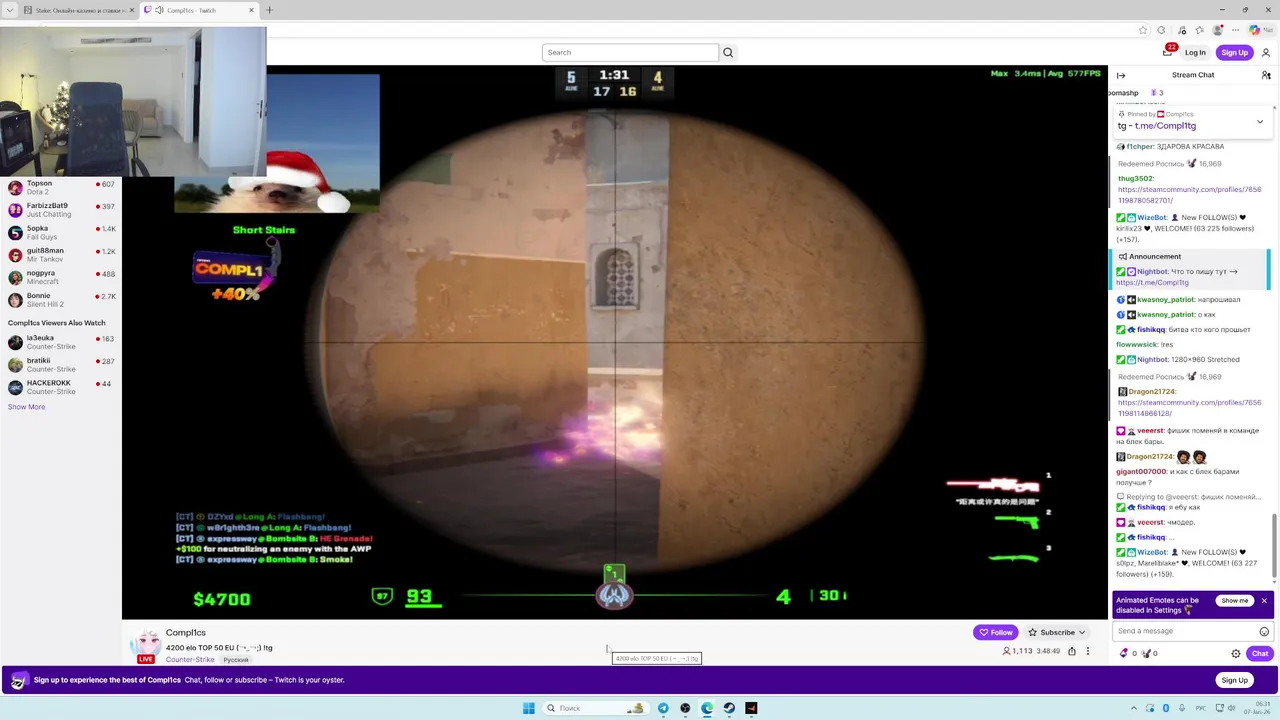The height and width of the screenshot is (720, 1280).
Task: Click the Log In button
Action: [x=1195, y=53]
